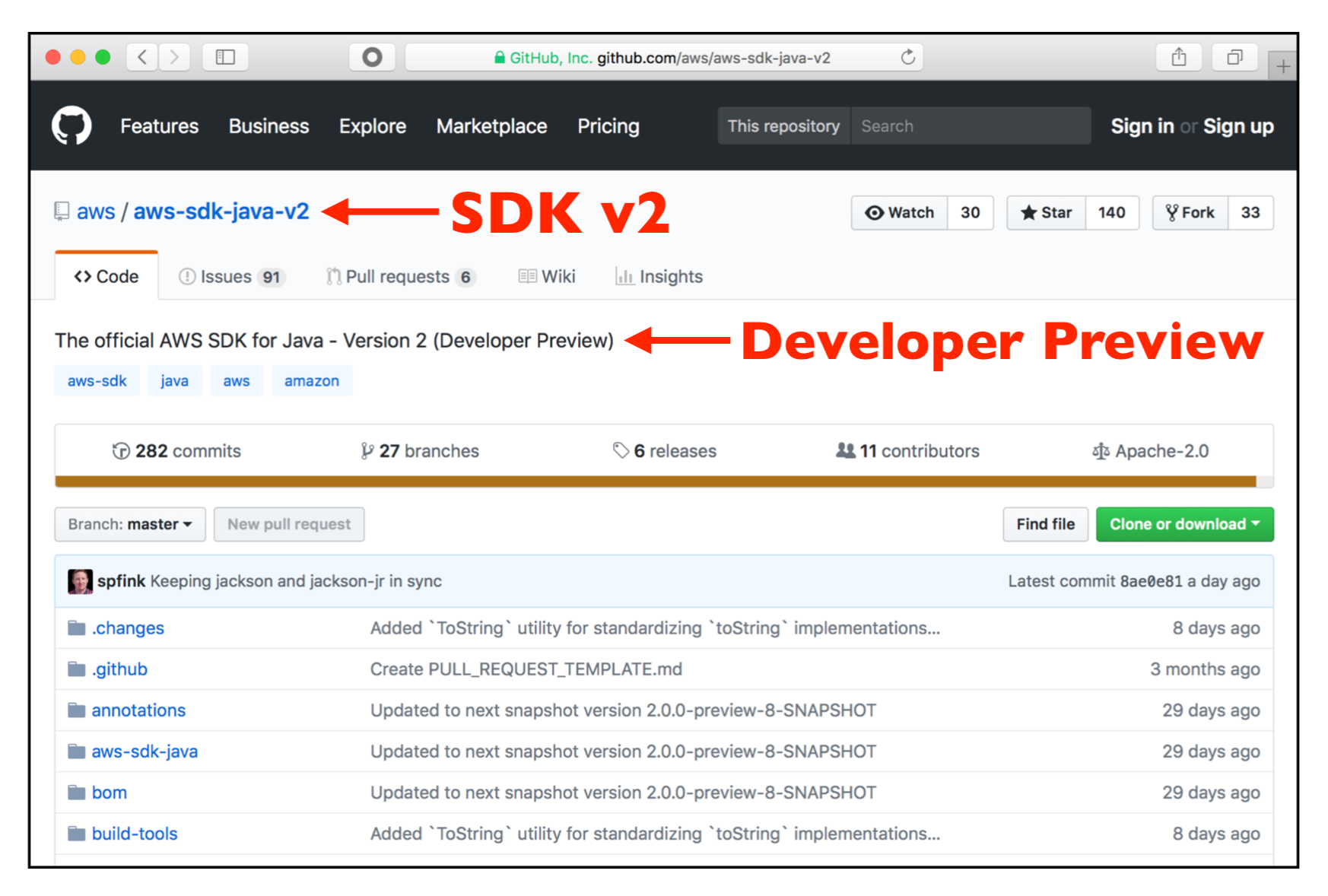Open the build-tools folder
The width and height of the screenshot is (1328, 896).
(x=135, y=833)
